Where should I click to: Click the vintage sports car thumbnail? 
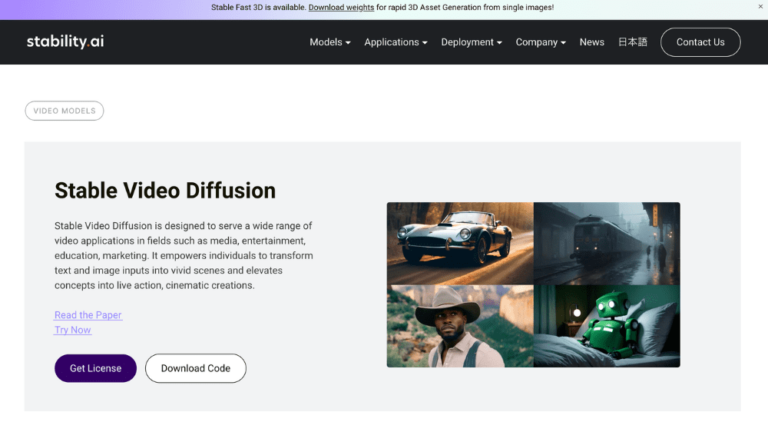pos(460,243)
